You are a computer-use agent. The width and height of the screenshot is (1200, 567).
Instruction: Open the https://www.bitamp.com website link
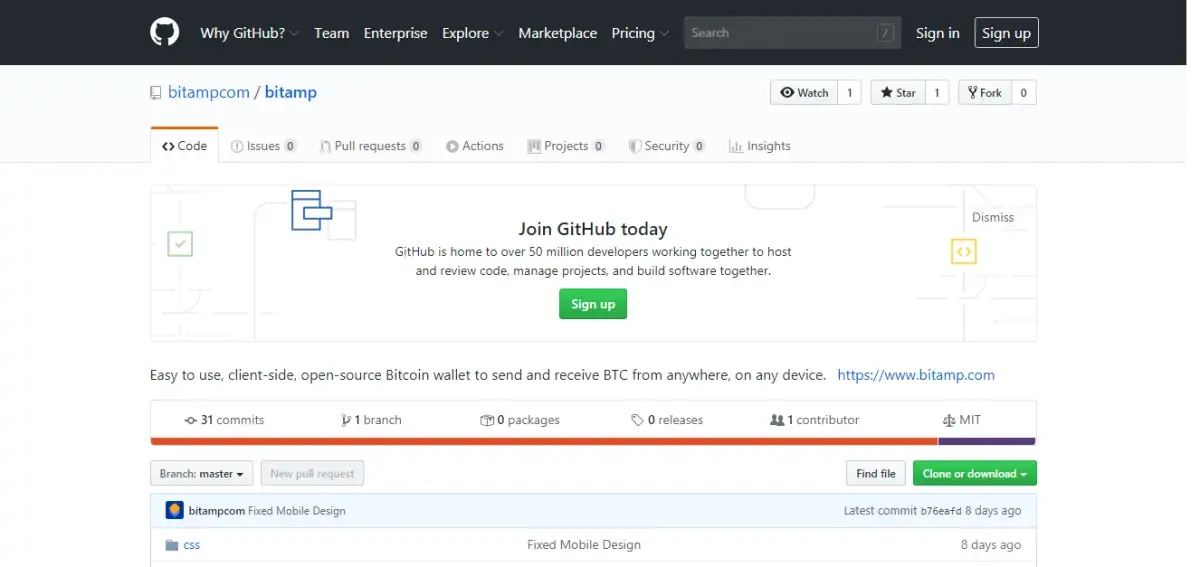click(x=916, y=375)
